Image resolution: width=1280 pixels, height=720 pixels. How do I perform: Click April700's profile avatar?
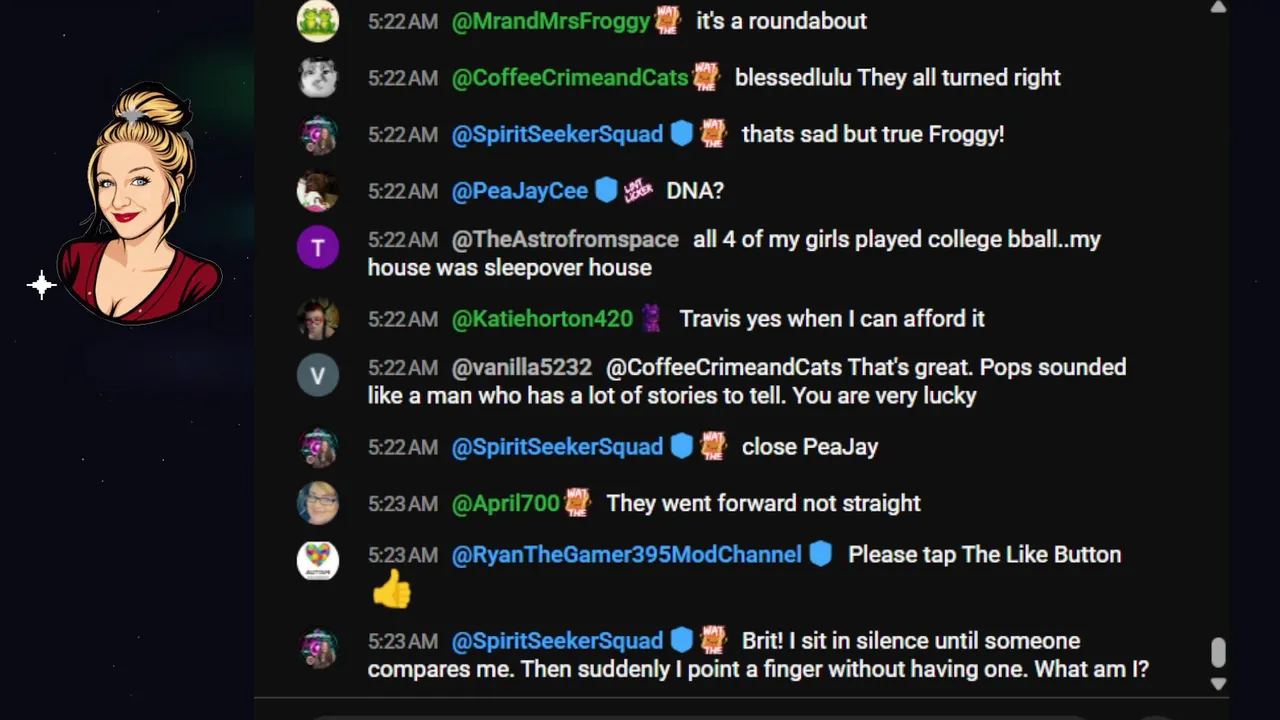(318, 503)
